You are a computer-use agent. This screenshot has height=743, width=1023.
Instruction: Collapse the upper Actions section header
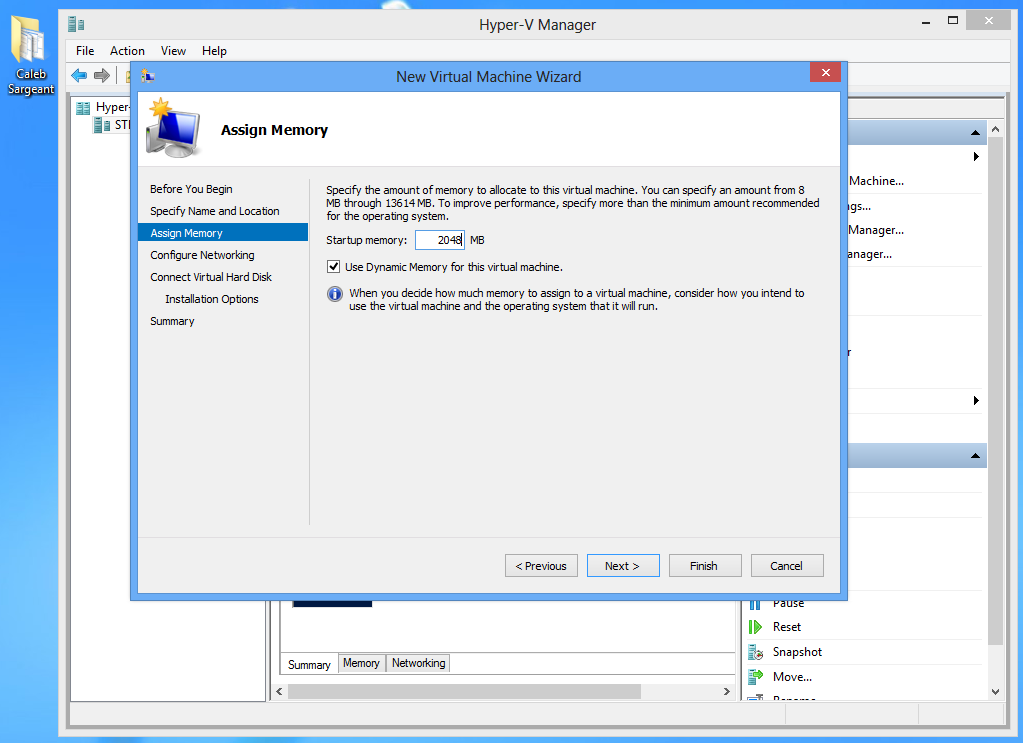pos(975,132)
